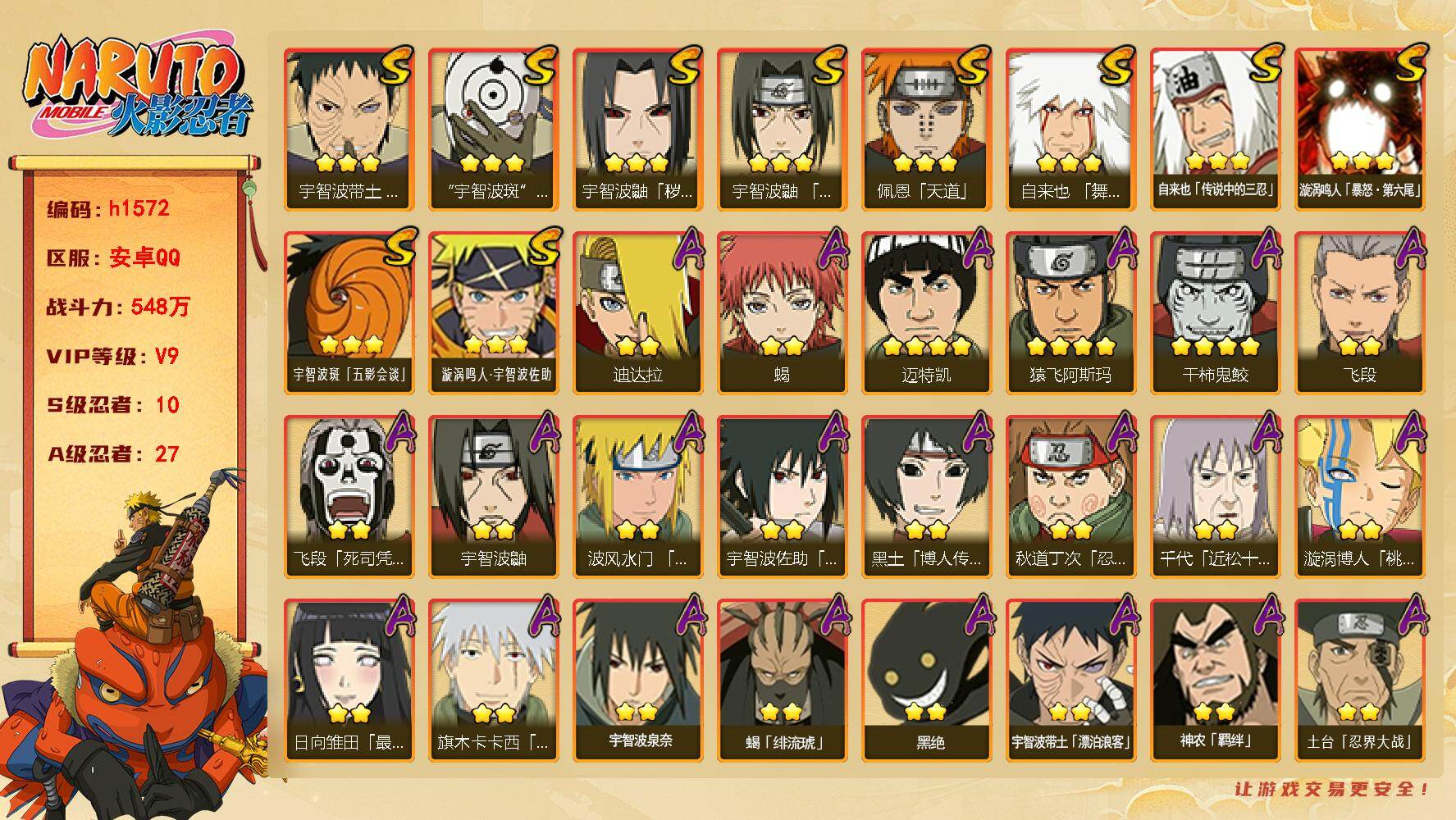Click the 迪达拉 character card

(637, 313)
